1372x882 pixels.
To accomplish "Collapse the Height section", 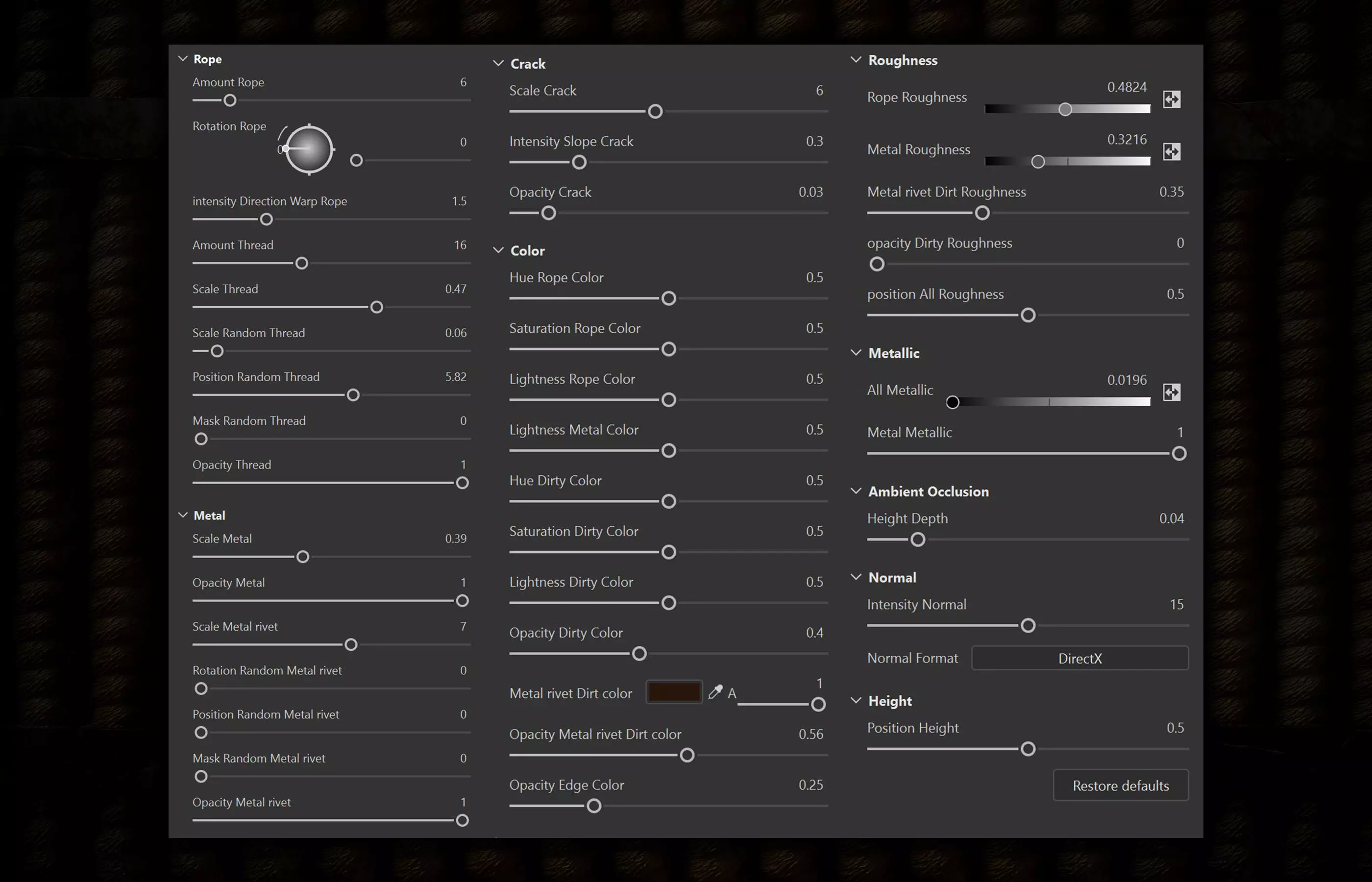I will [x=856, y=700].
